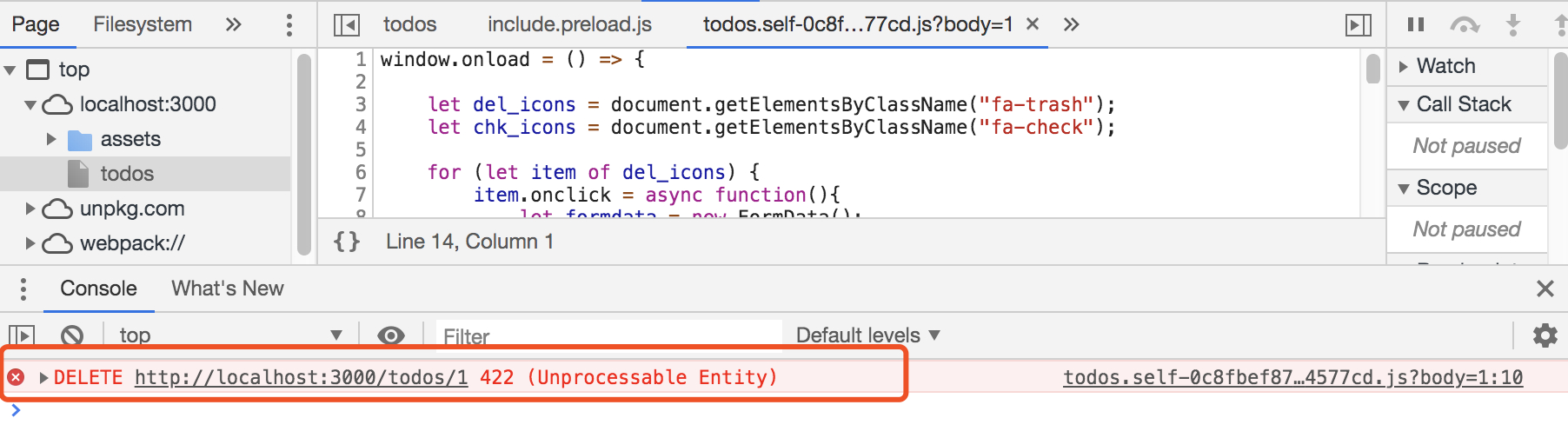Toggle the file navigator sidebar icon
Screen dimensions: 1568x438
click(347, 25)
